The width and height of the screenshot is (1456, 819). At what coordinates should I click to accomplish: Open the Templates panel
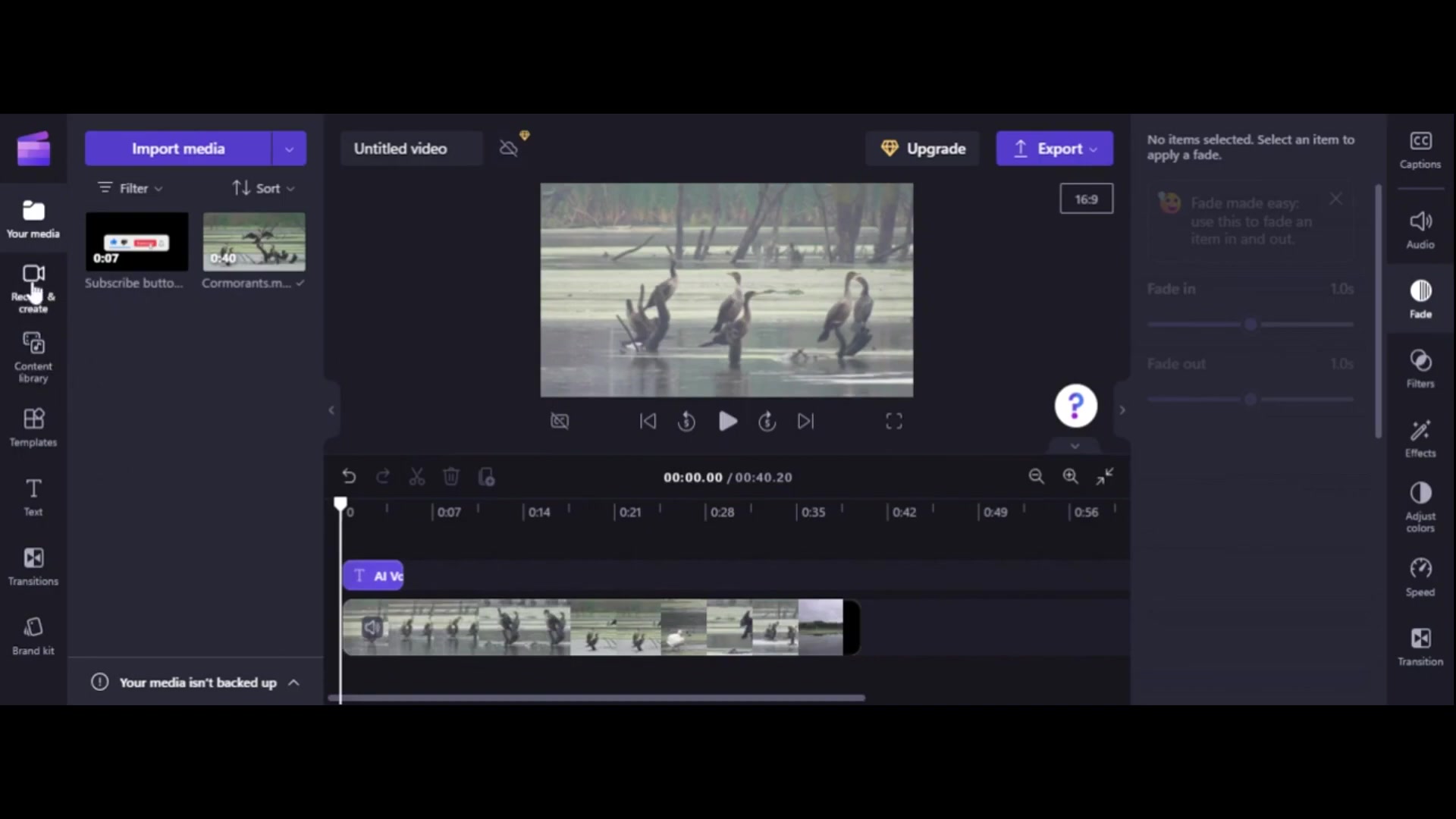click(x=33, y=428)
